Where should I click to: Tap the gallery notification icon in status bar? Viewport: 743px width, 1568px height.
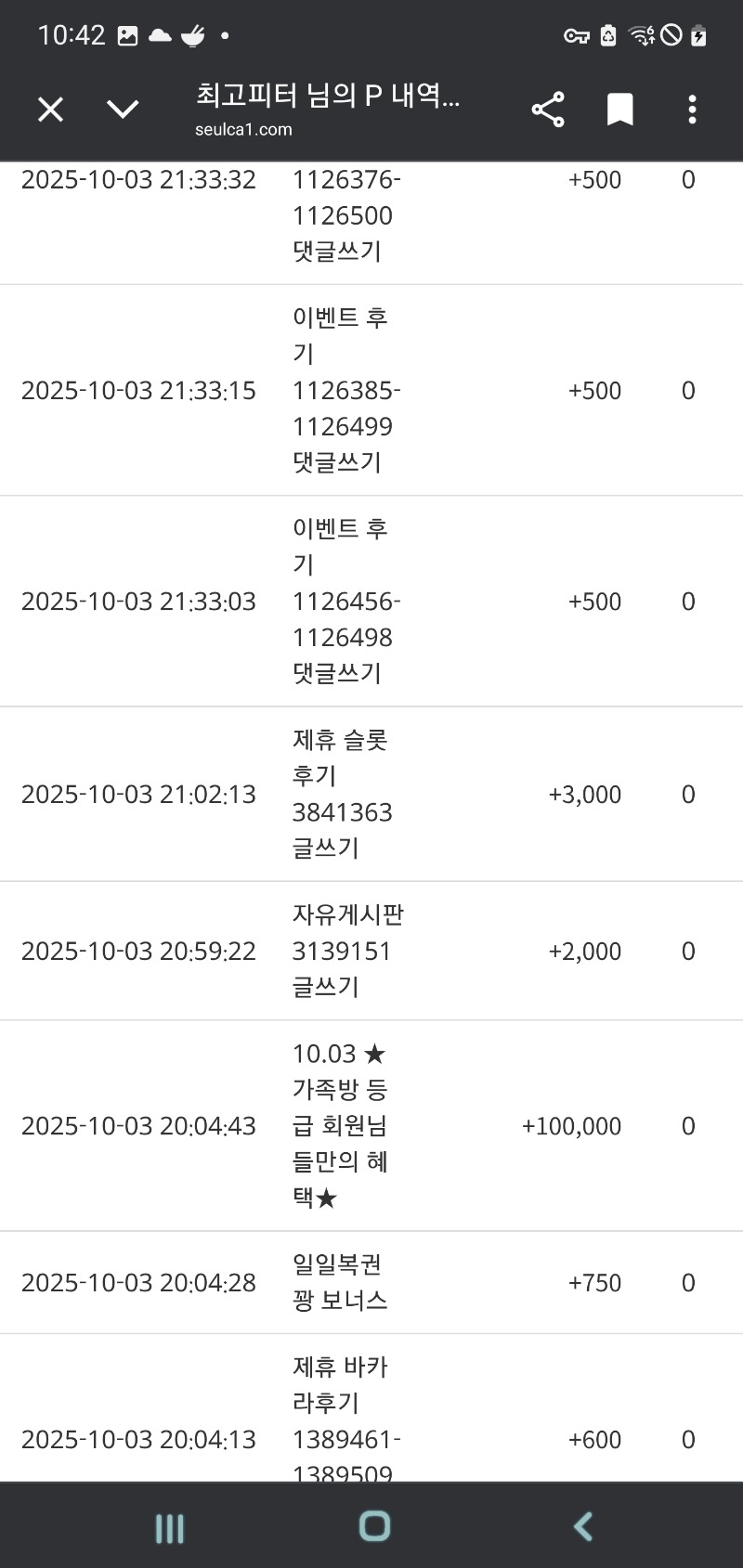point(128,36)
